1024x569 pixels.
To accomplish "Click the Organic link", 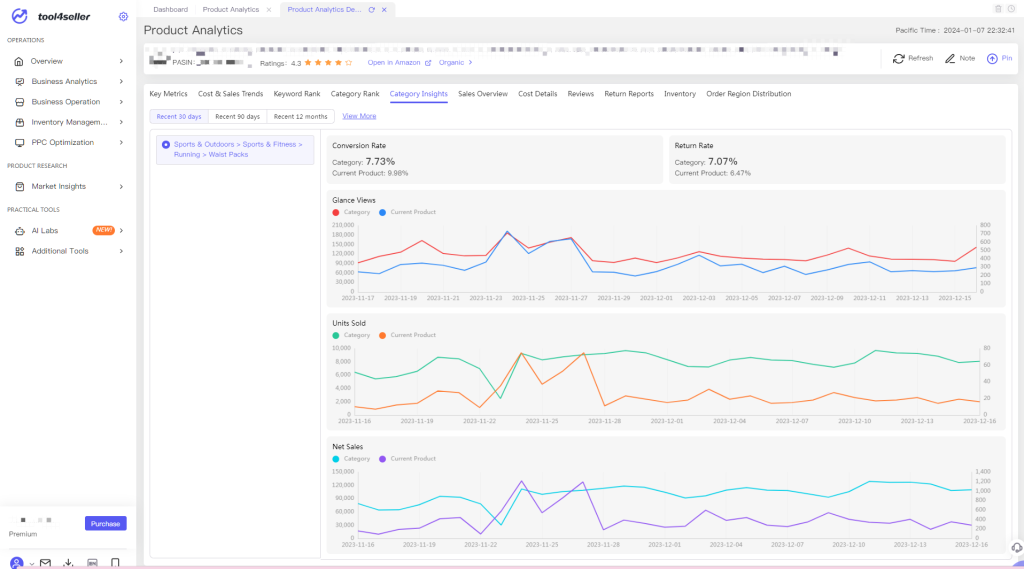I will pos(451,63).
